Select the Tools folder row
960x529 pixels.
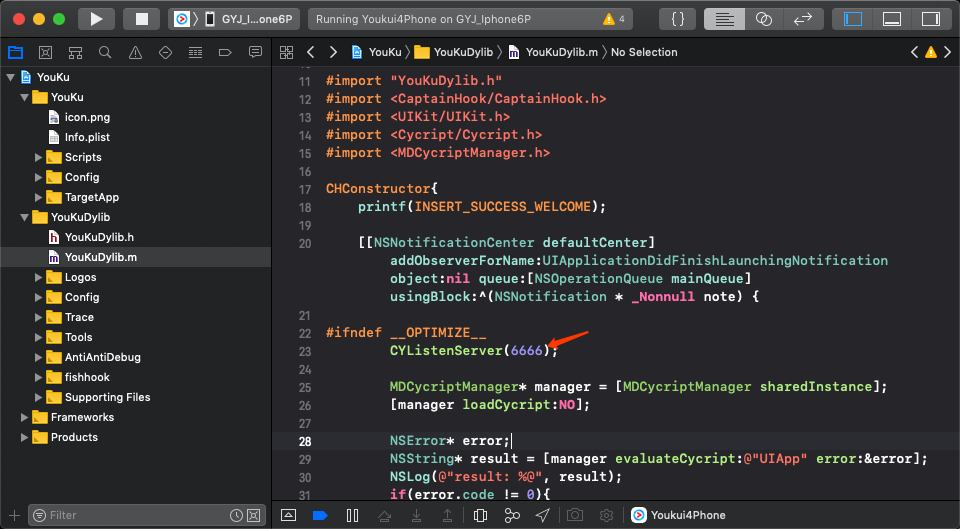pos(135,337)
